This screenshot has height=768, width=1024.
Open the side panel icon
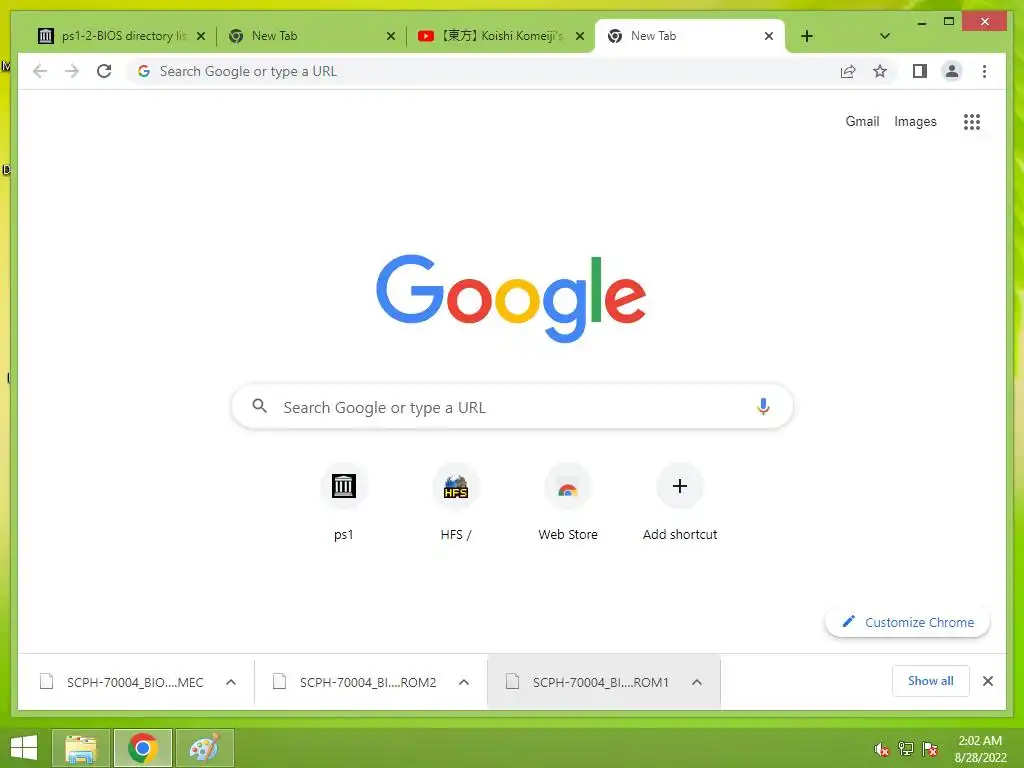[x=920, y=71]
